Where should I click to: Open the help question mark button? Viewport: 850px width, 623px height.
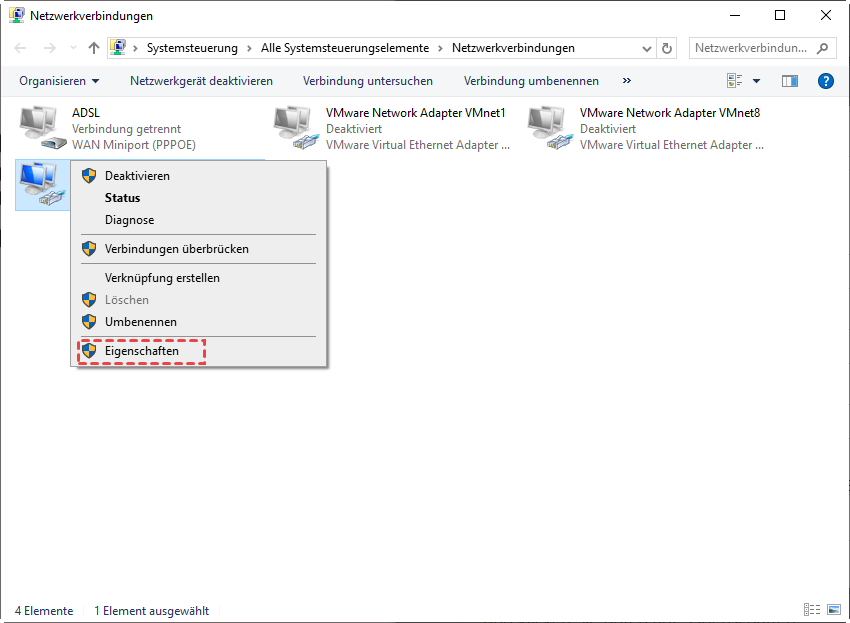(826, 81)
